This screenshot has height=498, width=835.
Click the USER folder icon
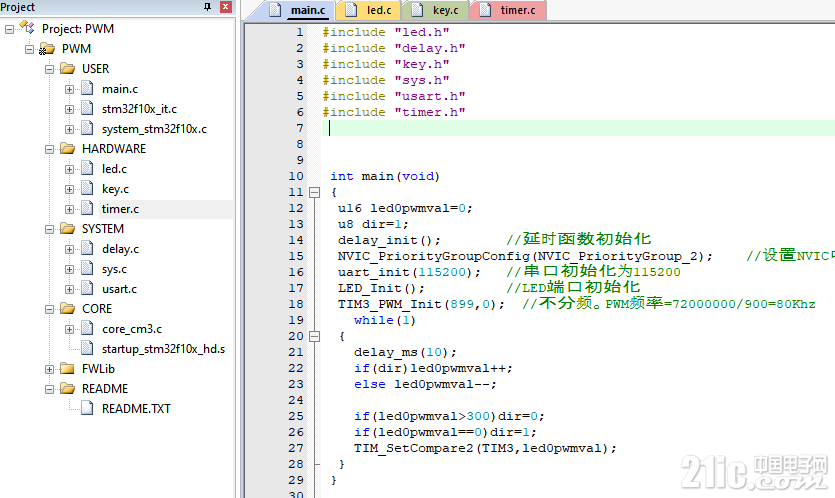68,68
